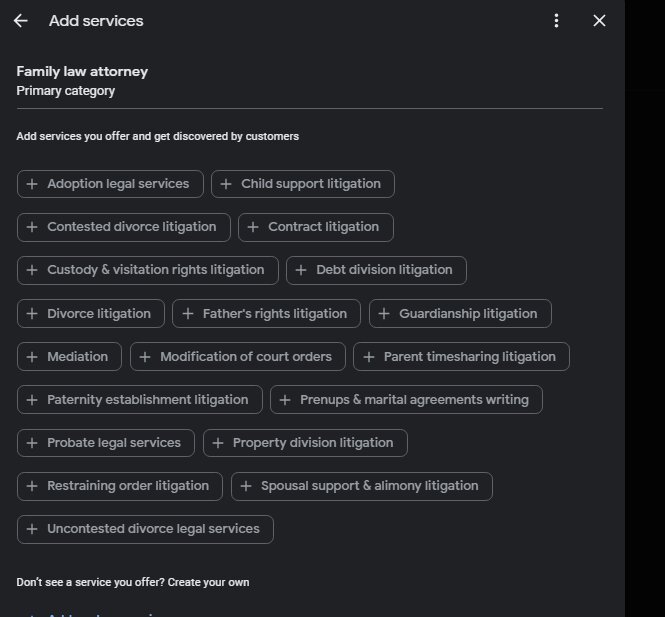Add Contract litigation service
The image size is (665, 617).
316,227
